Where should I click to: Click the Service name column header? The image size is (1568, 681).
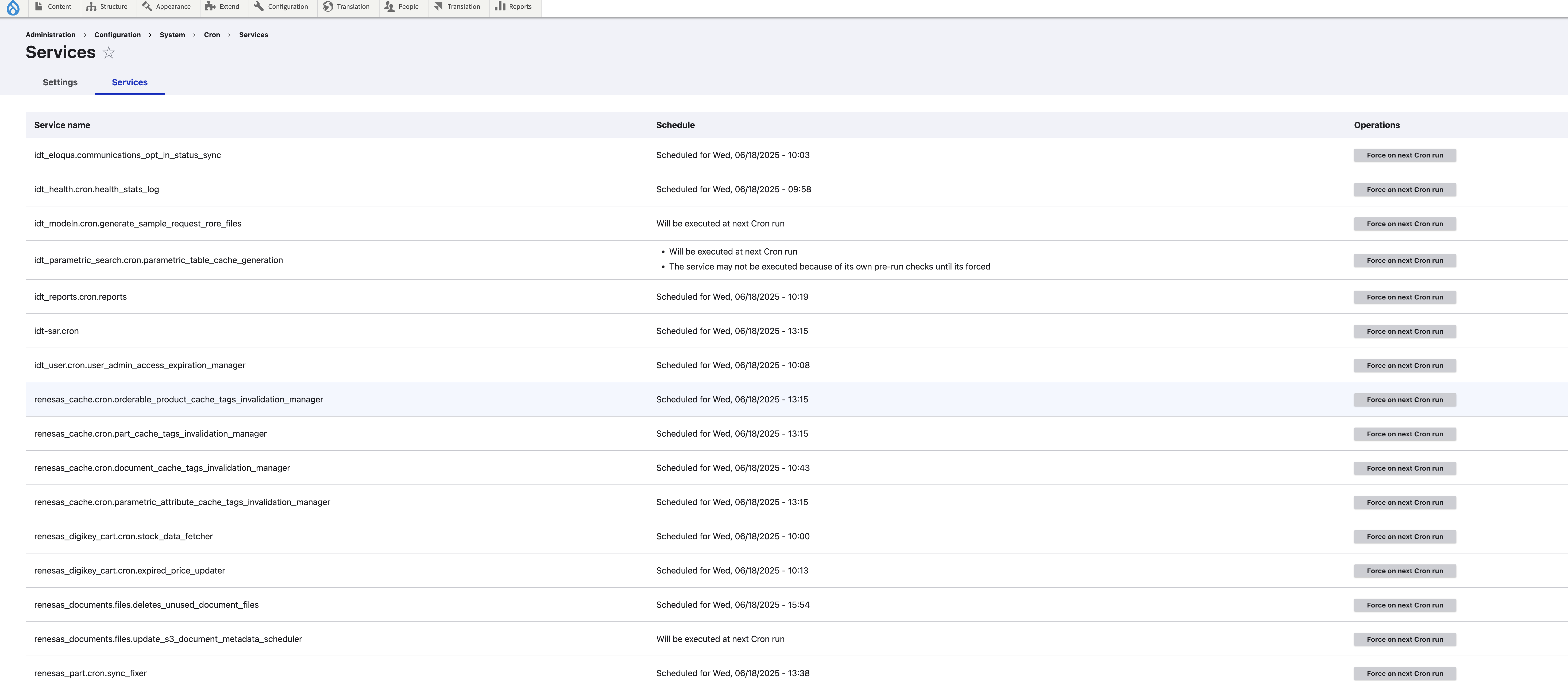[61, 125]
